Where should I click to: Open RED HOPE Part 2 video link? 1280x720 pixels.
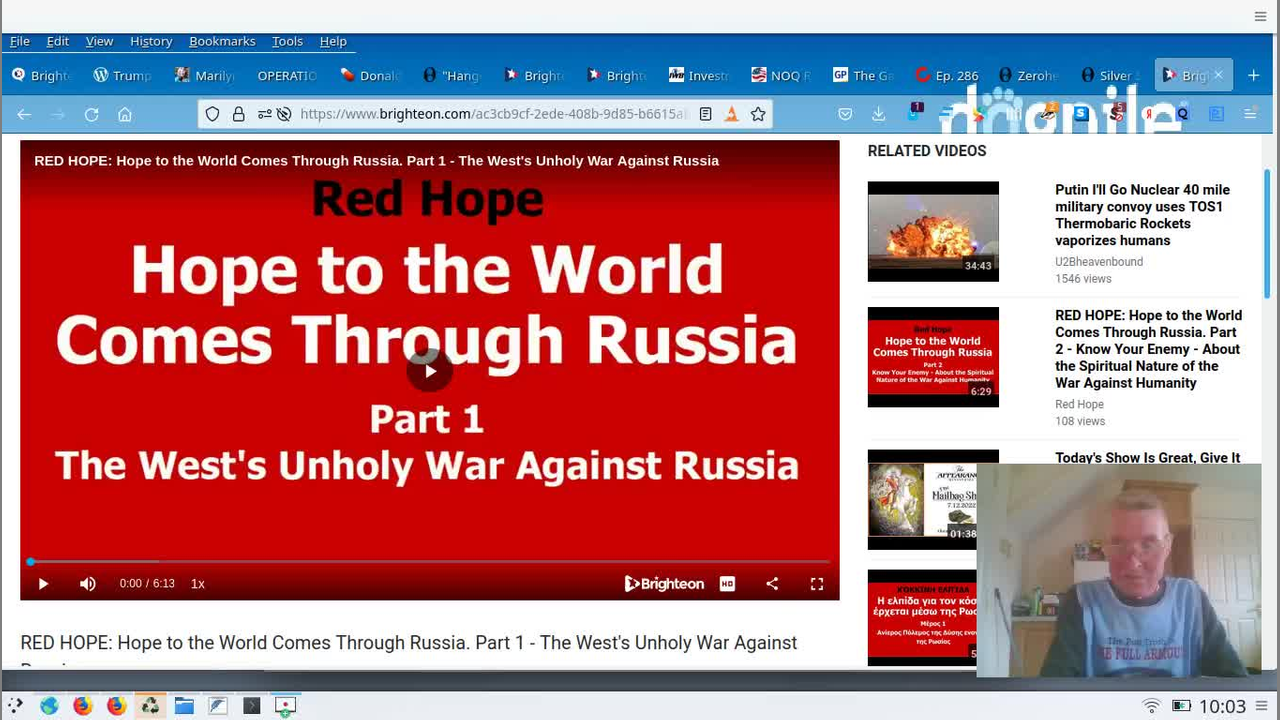pos(1148,349)
